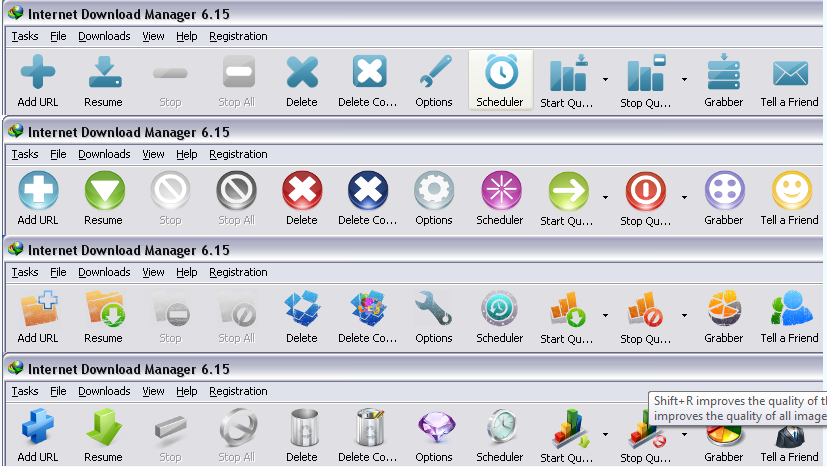Click full trash can Delete Completed icon
Screen dimensions: 827x467
coord(370,427)
